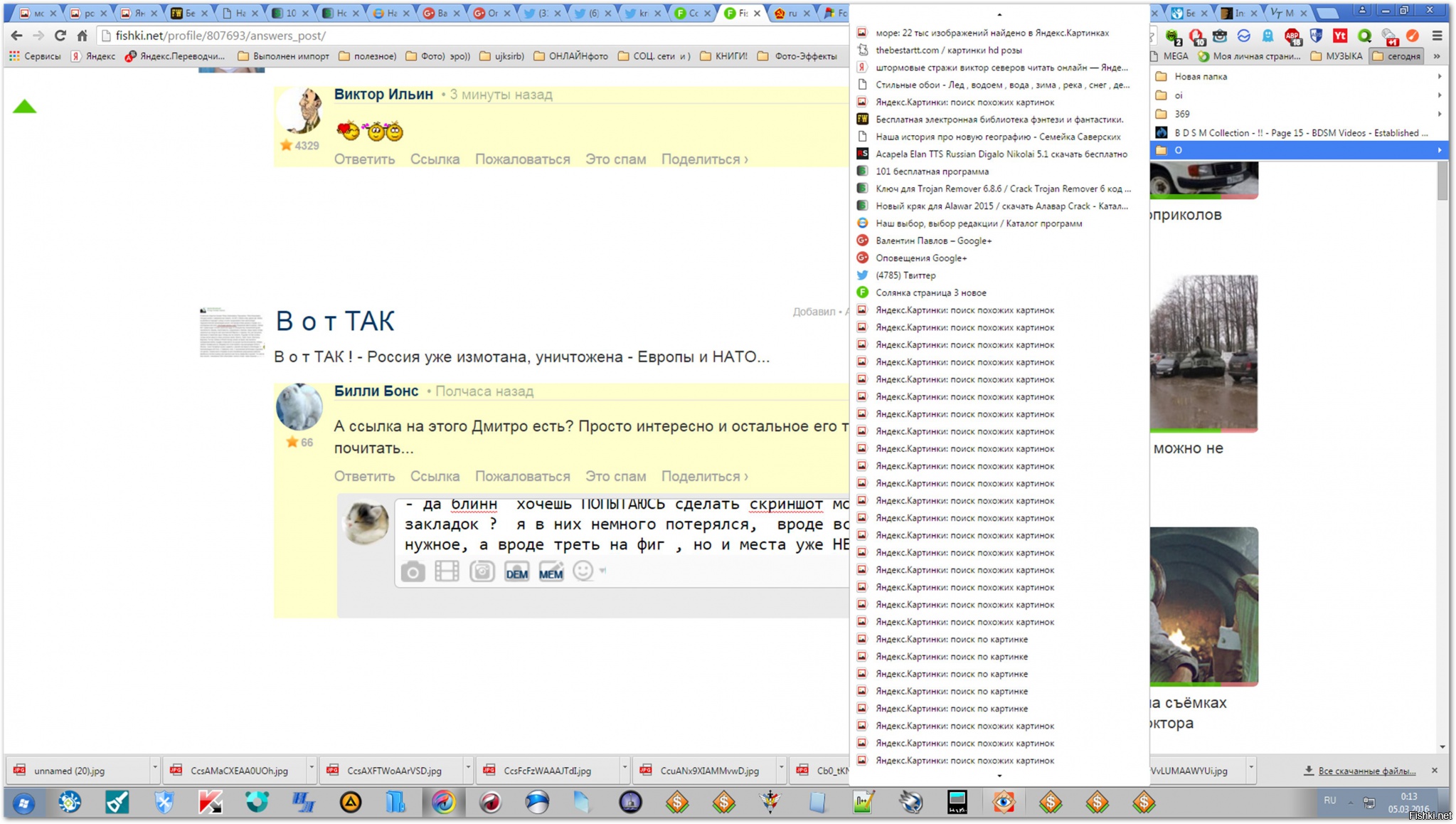The height and width of the screenshot is (824, 1456).
Task: Click the MEM icon in the comment editor
Action: (x=551, y=572)
